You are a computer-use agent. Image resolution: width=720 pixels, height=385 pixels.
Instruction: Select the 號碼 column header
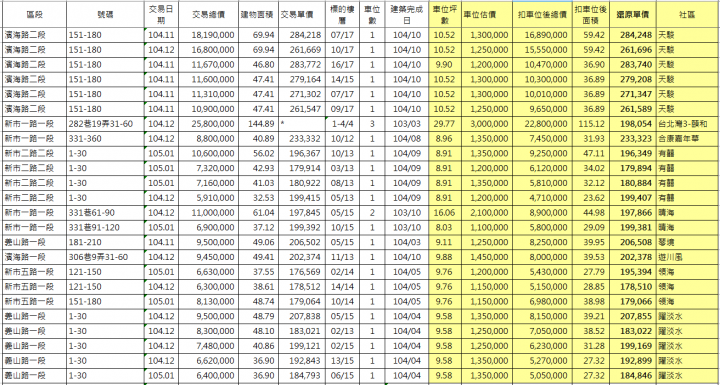point(106,15)
